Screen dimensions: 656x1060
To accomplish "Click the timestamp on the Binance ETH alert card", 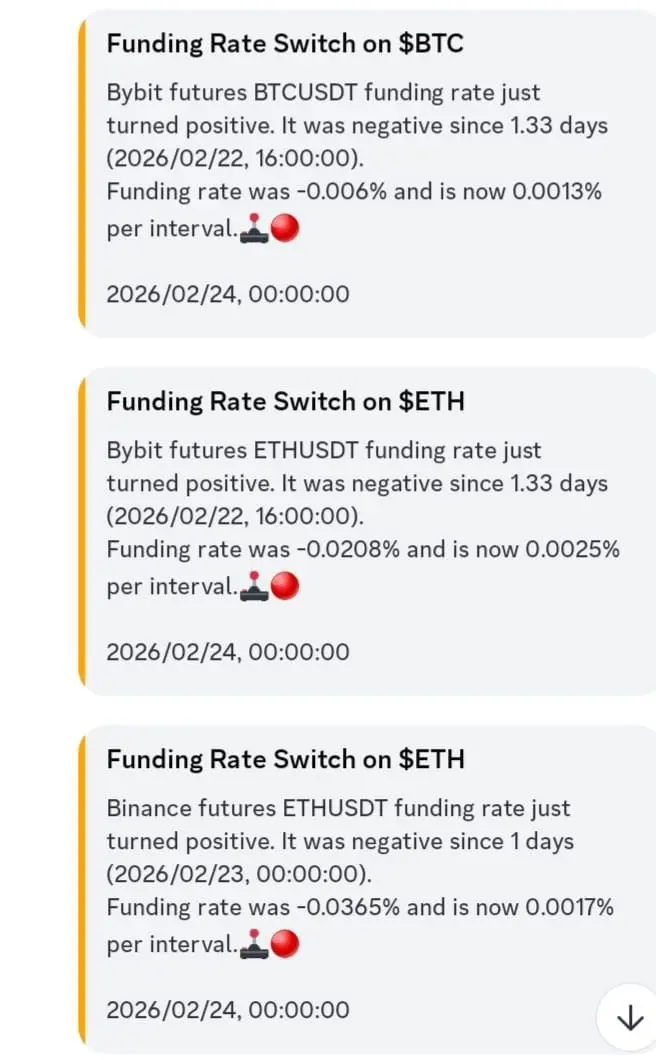I will pyautogui.click(x=227, y=1010).
